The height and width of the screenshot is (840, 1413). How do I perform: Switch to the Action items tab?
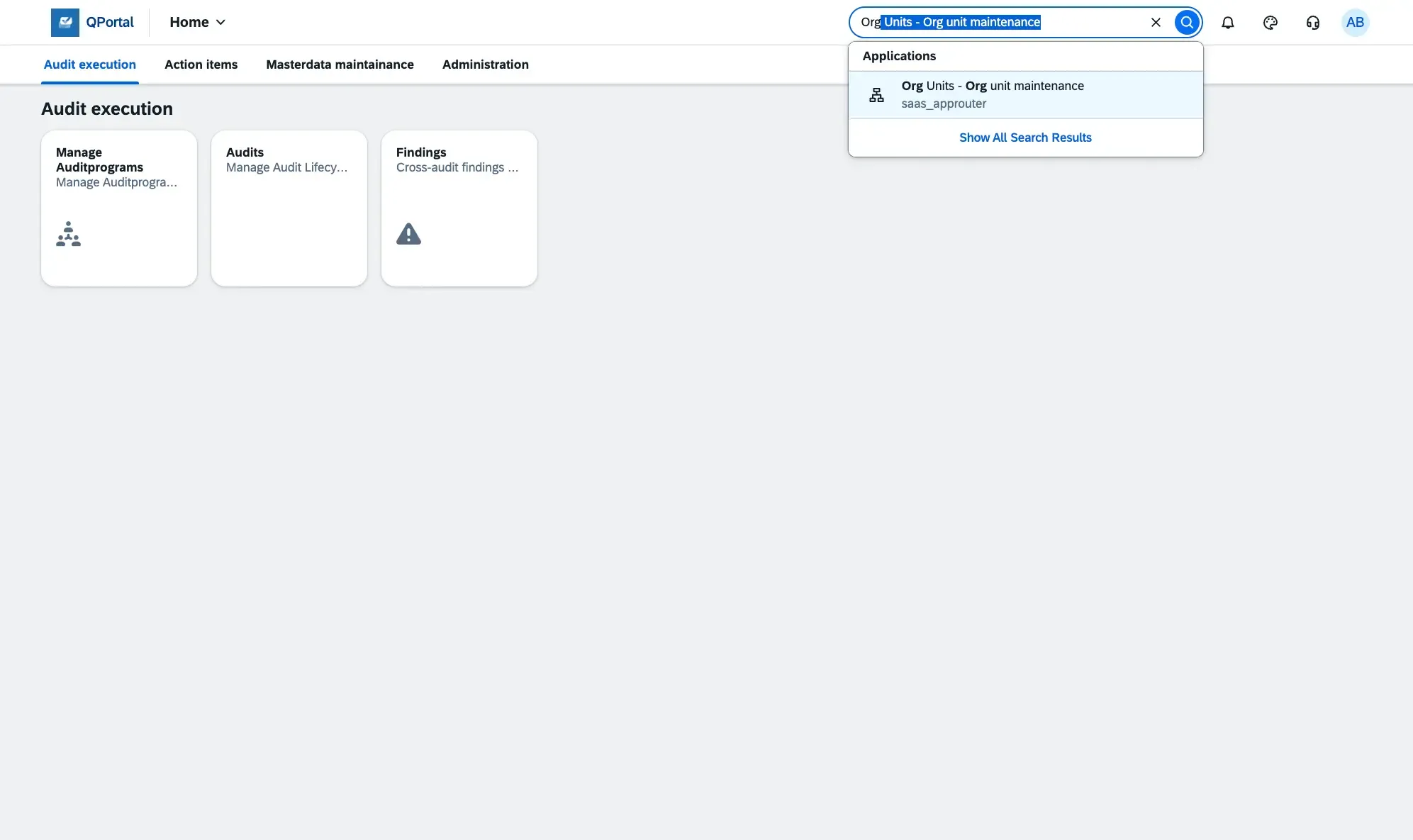(x=201, y=65)
